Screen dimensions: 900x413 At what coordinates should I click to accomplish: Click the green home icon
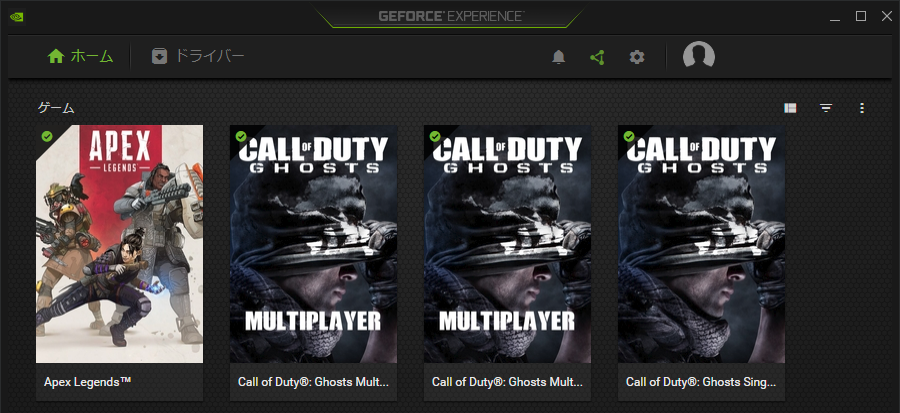(56, 56)
